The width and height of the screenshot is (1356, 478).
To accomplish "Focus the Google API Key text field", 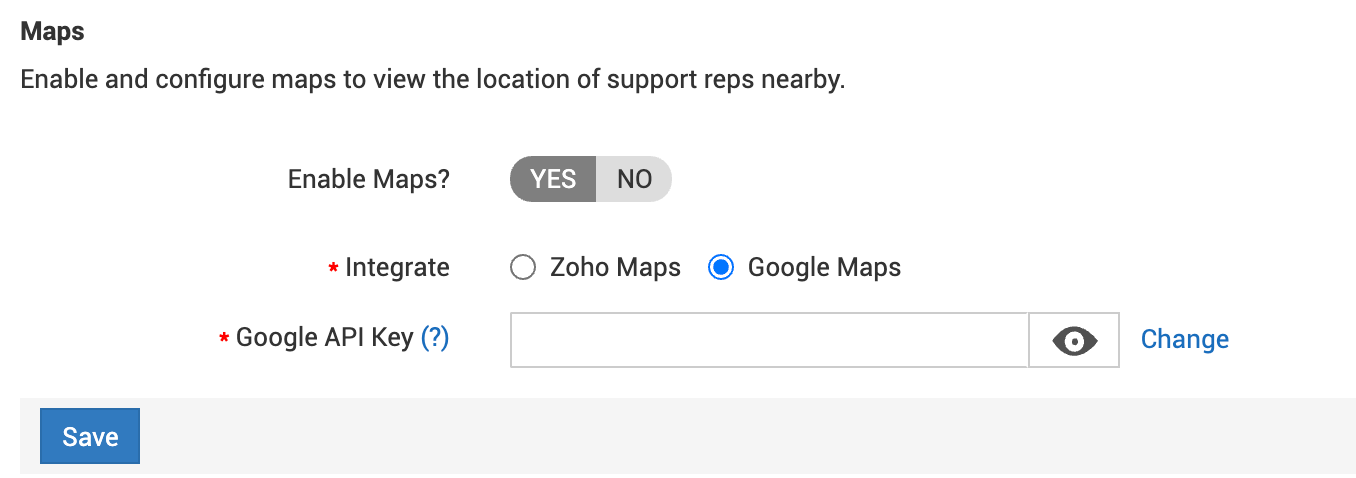I will 769,340.
